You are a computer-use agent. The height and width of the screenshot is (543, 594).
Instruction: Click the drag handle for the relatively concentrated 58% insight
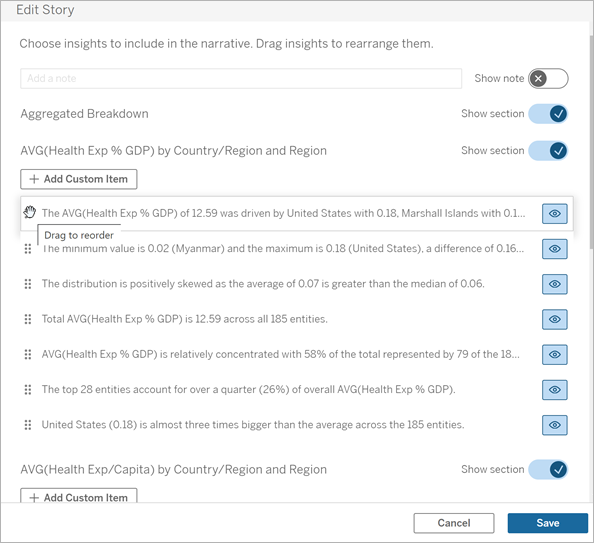coord(28,355)
